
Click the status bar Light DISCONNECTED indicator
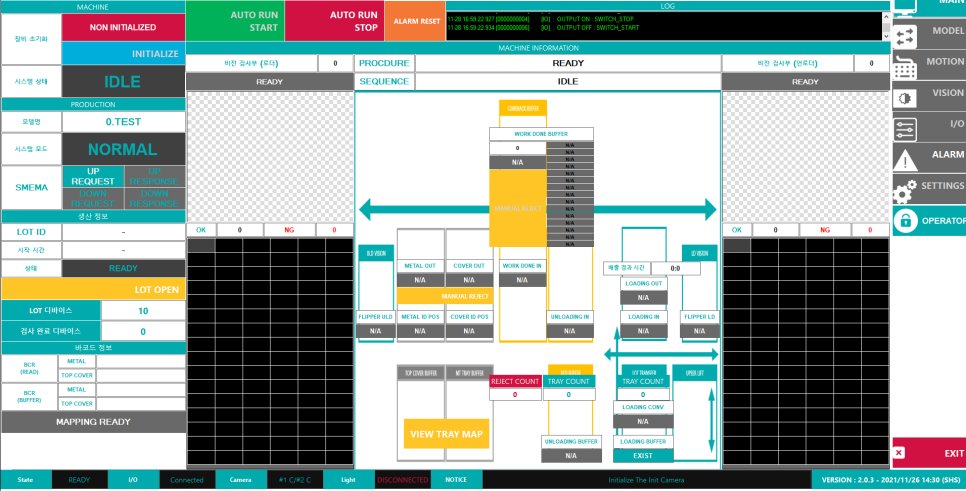[402, 480]
